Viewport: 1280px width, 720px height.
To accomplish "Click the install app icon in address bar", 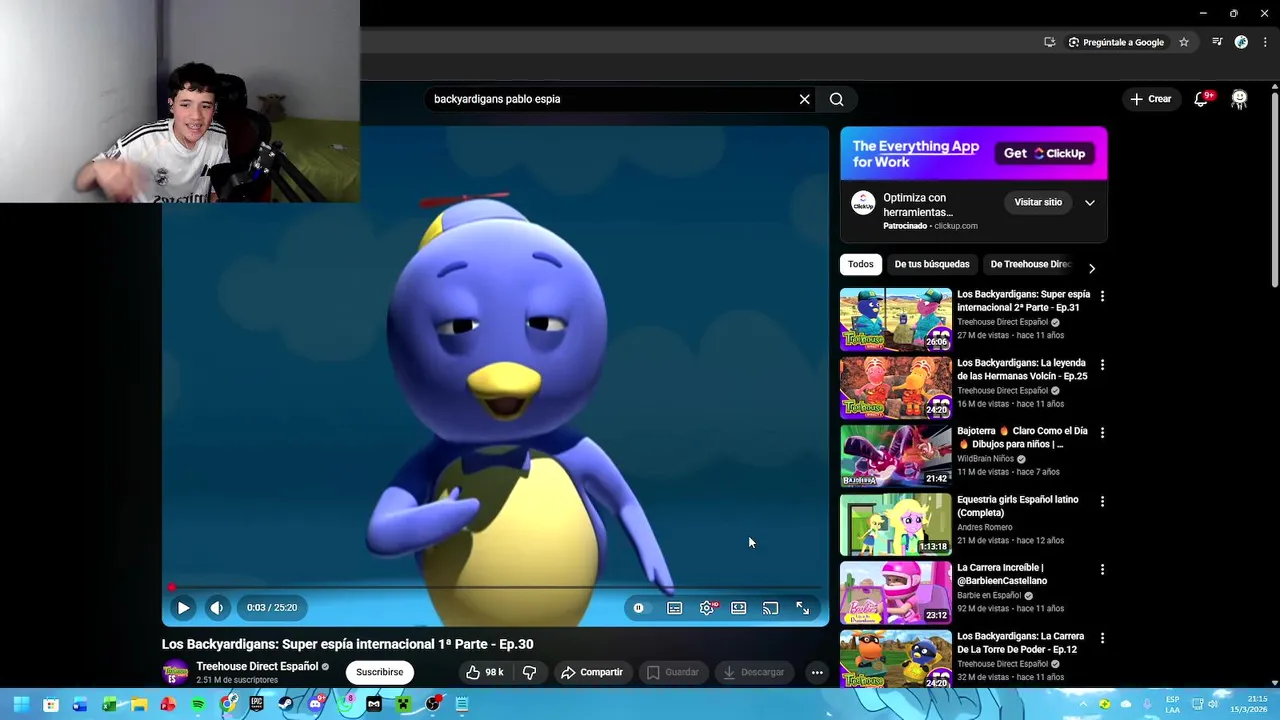I will tap(1049, 42).
